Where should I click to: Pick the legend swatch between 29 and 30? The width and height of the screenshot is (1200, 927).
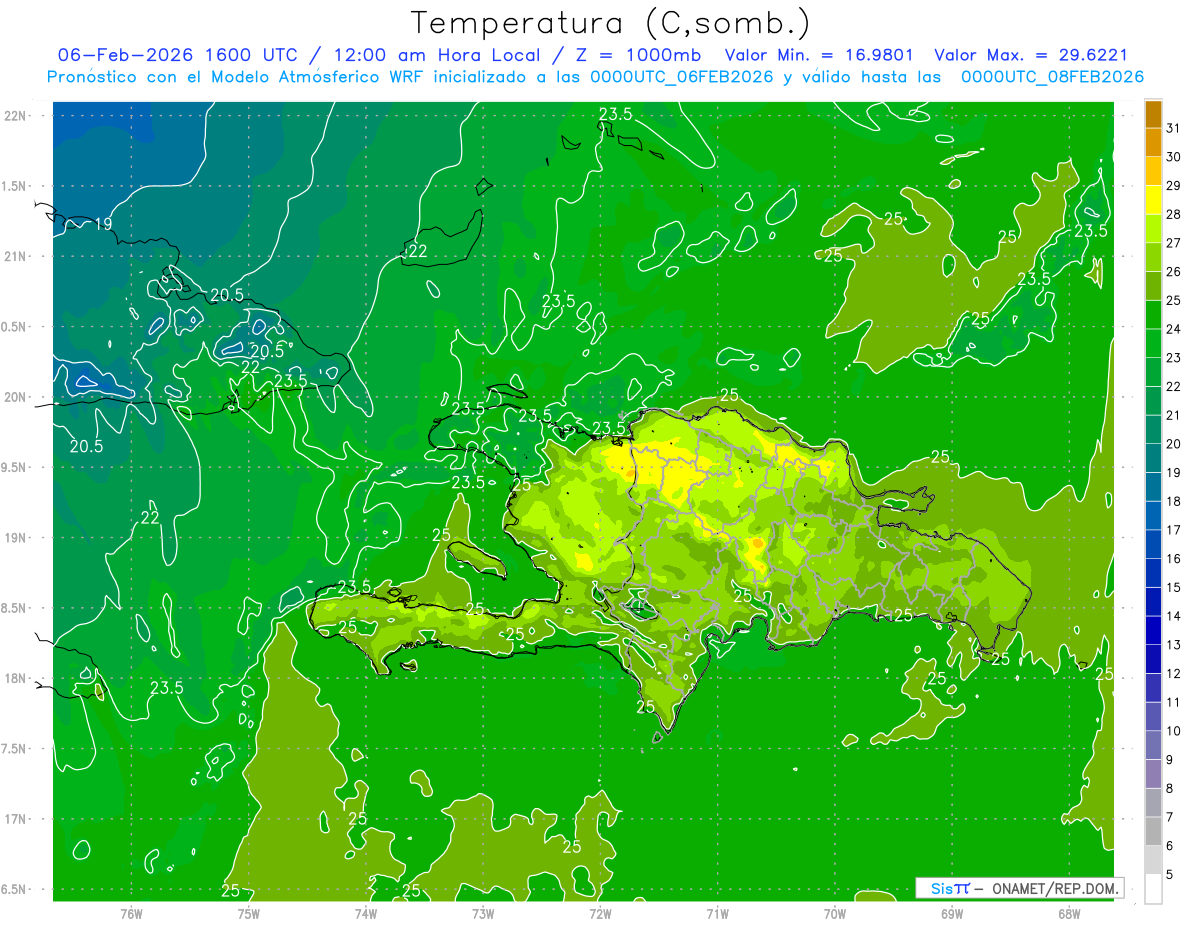tap(1153, 171)
